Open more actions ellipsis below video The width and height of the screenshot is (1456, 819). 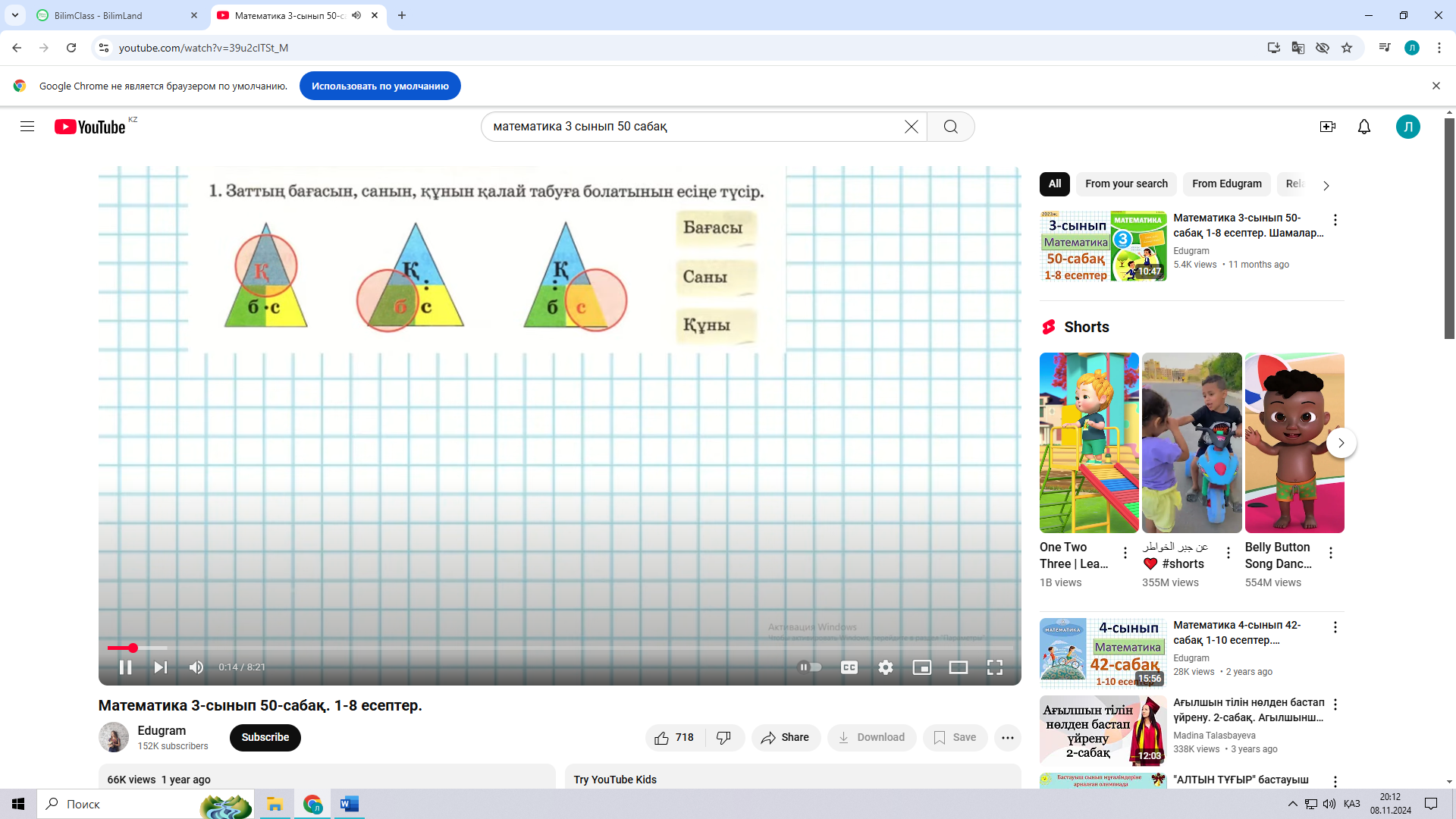(x=1007, y=737)
